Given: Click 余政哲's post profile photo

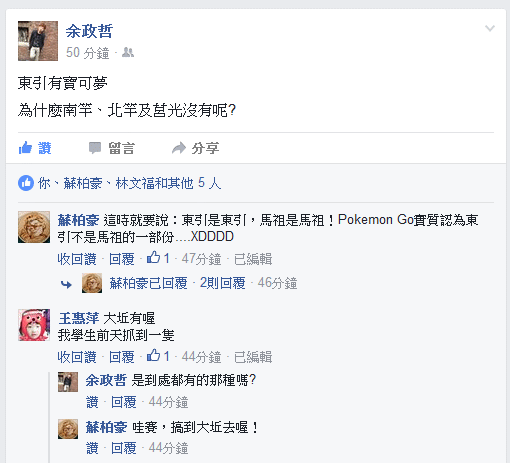Looking at the screenshot, I should (38, 41).
